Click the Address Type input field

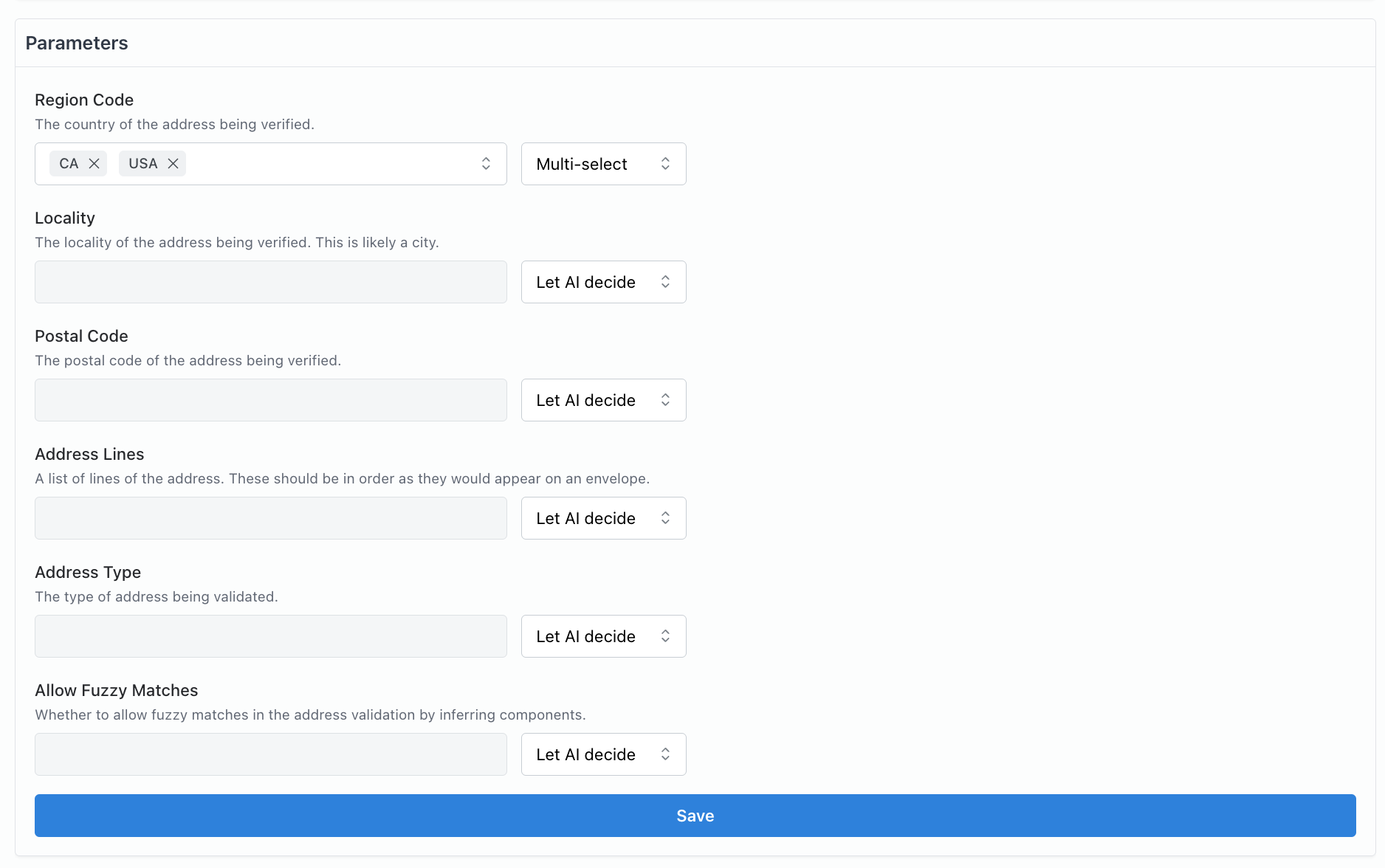270,636
